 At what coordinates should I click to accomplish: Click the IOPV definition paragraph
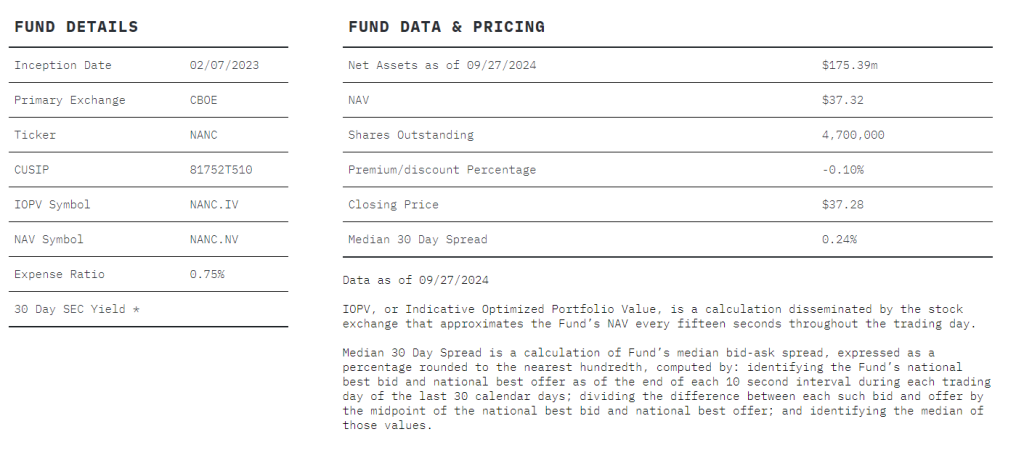(x=659, y=316)
